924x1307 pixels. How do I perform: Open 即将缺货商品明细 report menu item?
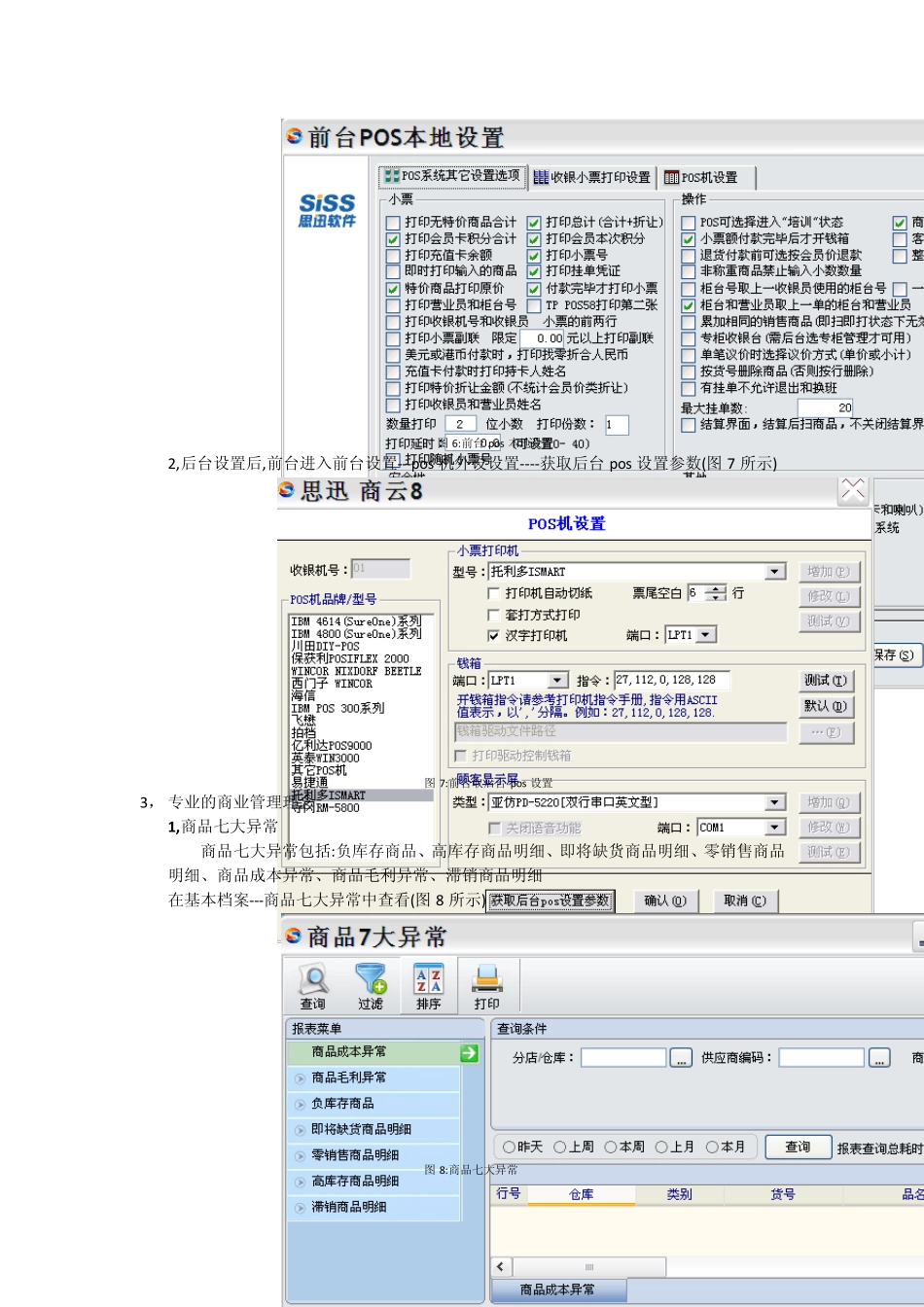click(374, 1130)
